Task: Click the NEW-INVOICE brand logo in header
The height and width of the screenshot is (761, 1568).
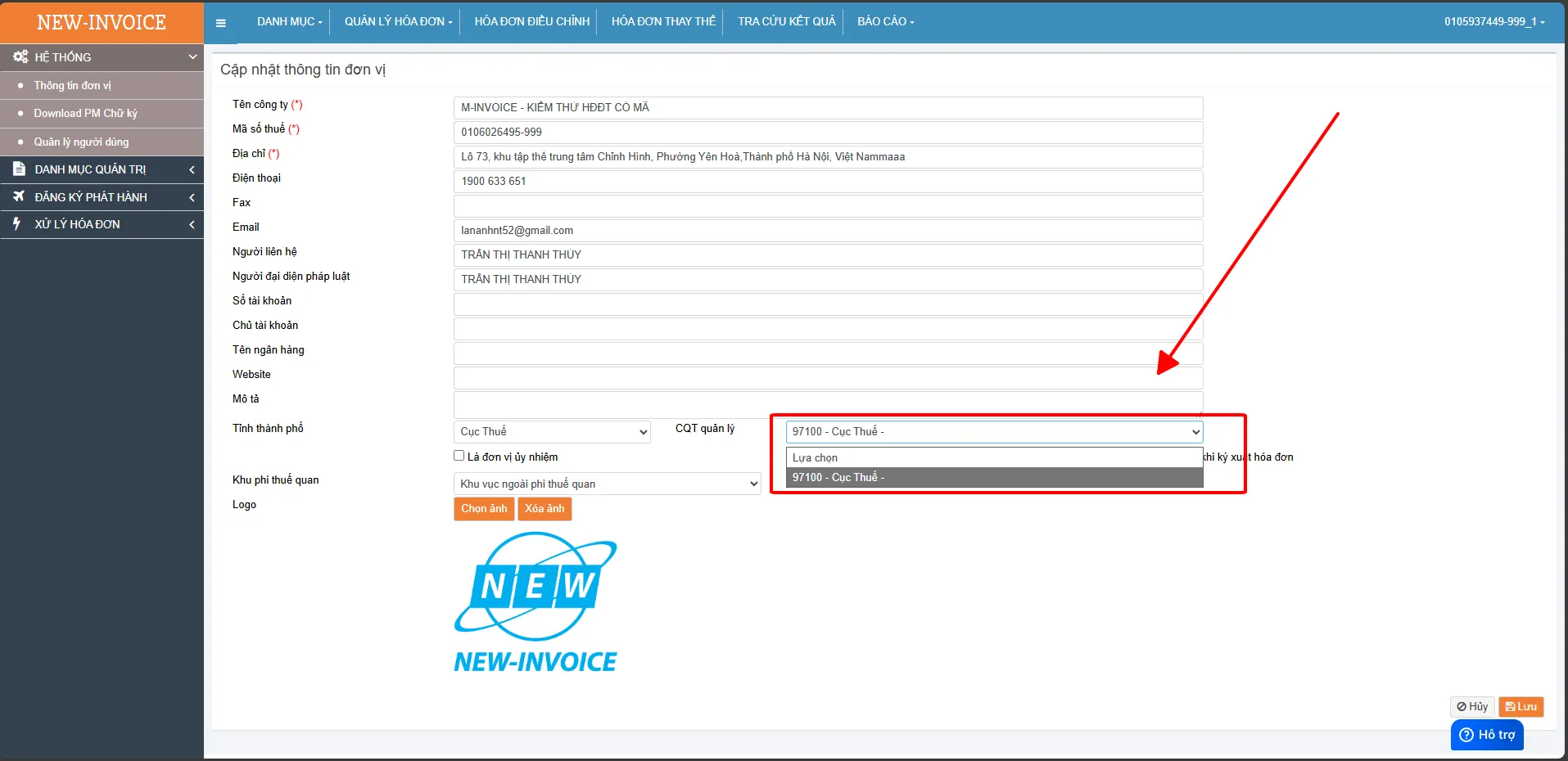Action: (102, 22)
